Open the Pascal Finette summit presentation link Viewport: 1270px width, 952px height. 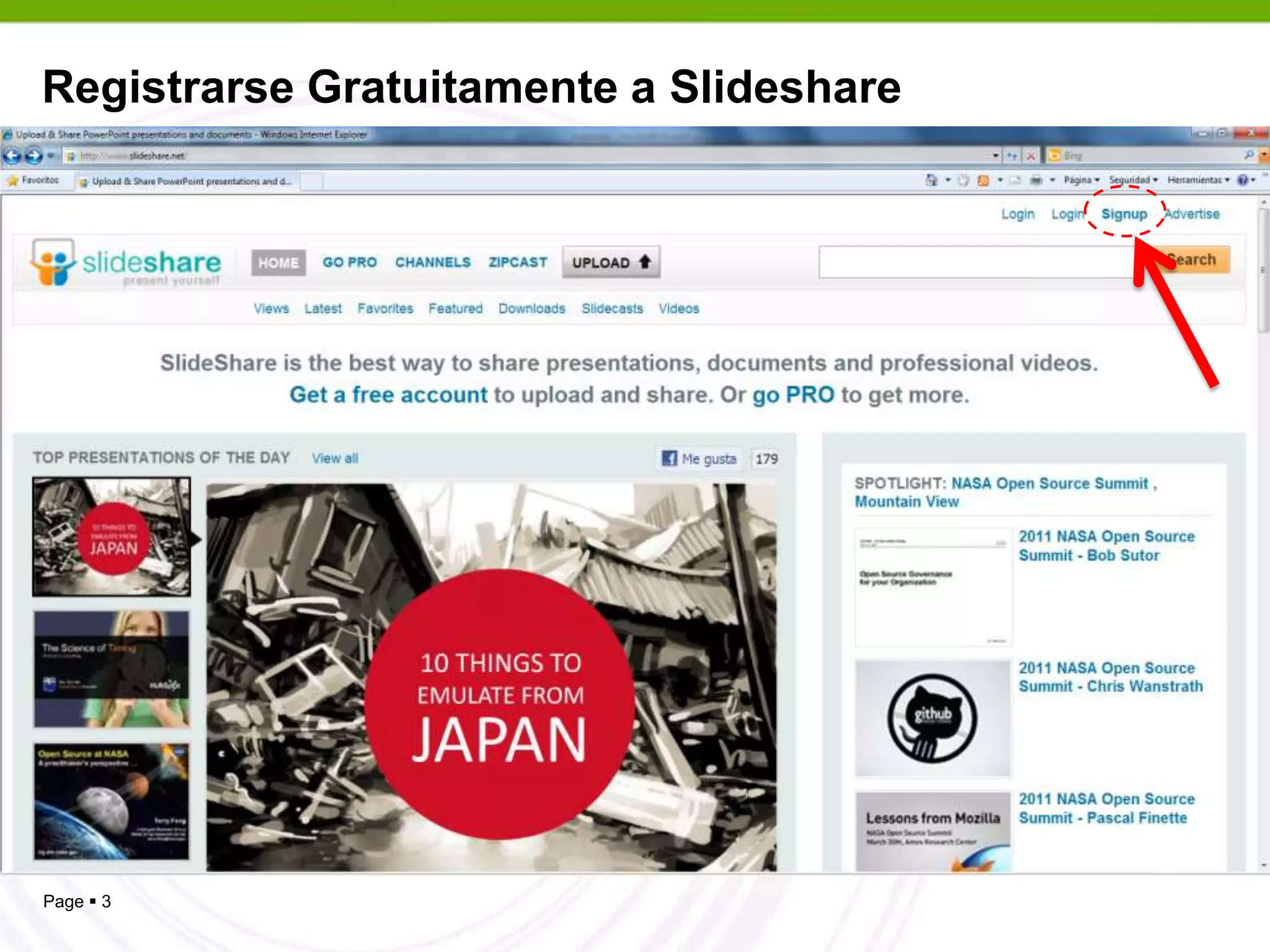pyautogui.click(x=1107, y=809)
